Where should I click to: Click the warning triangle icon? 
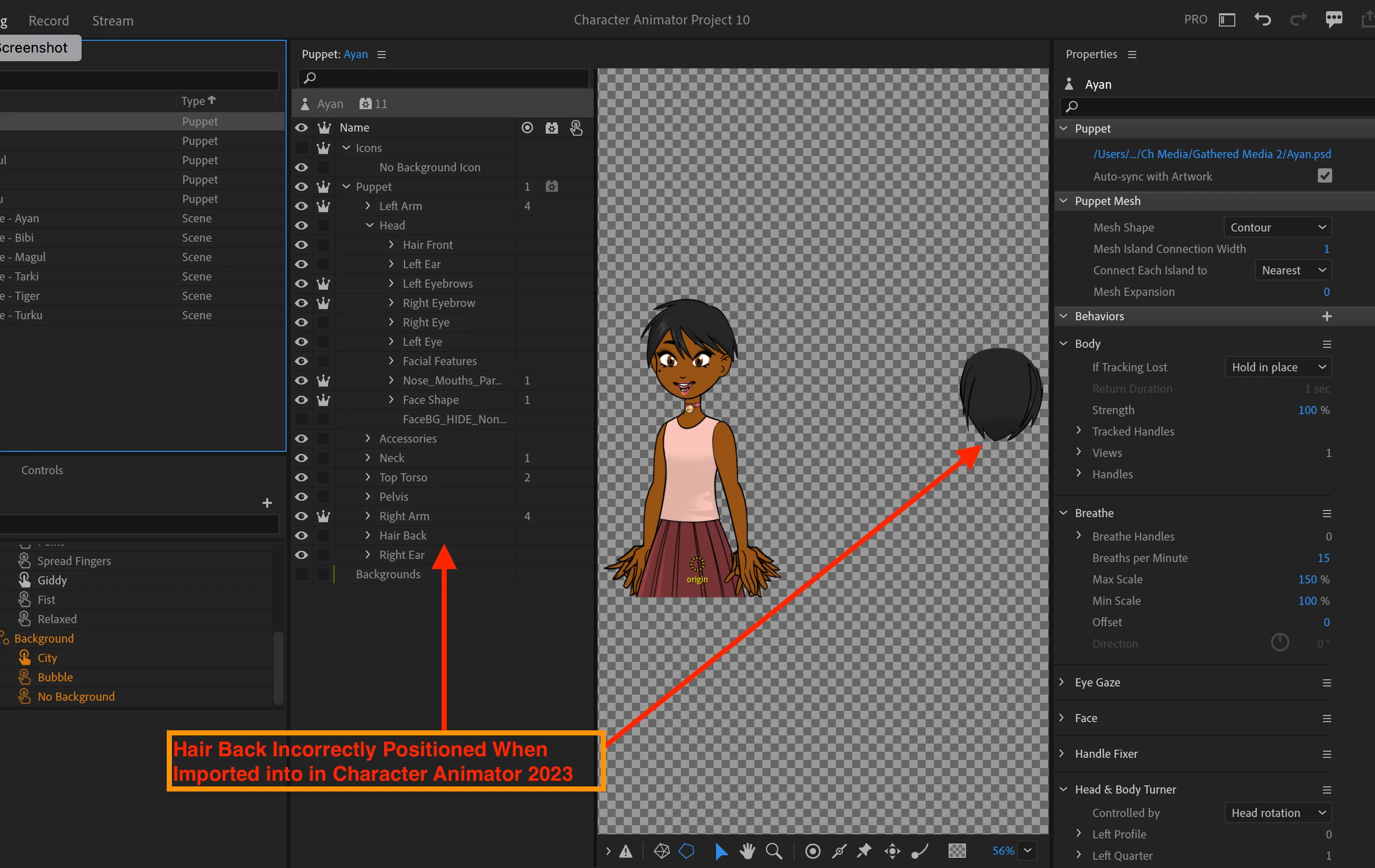point(626,851)
